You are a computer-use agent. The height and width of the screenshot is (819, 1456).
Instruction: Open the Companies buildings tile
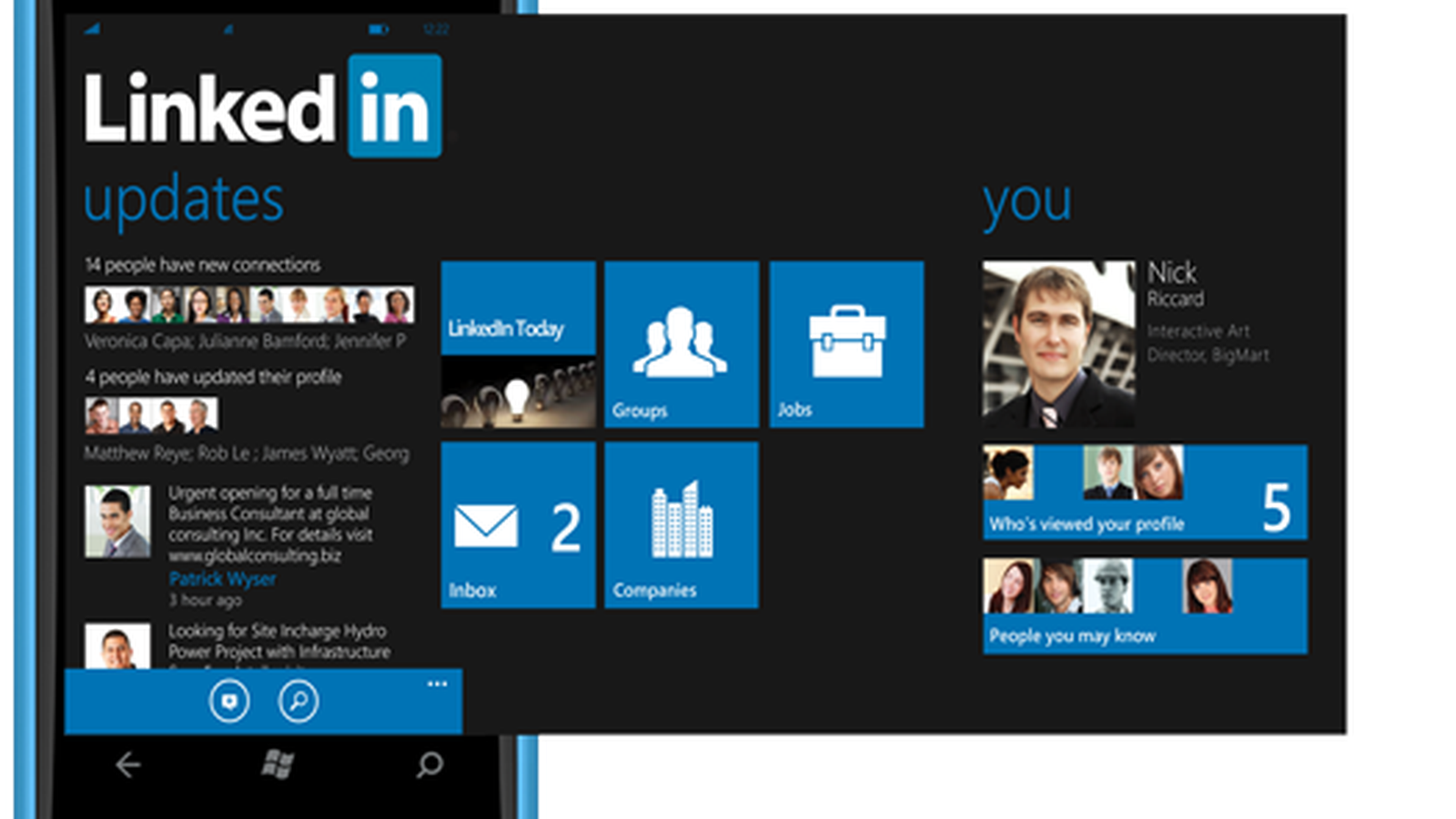[682, 525]
